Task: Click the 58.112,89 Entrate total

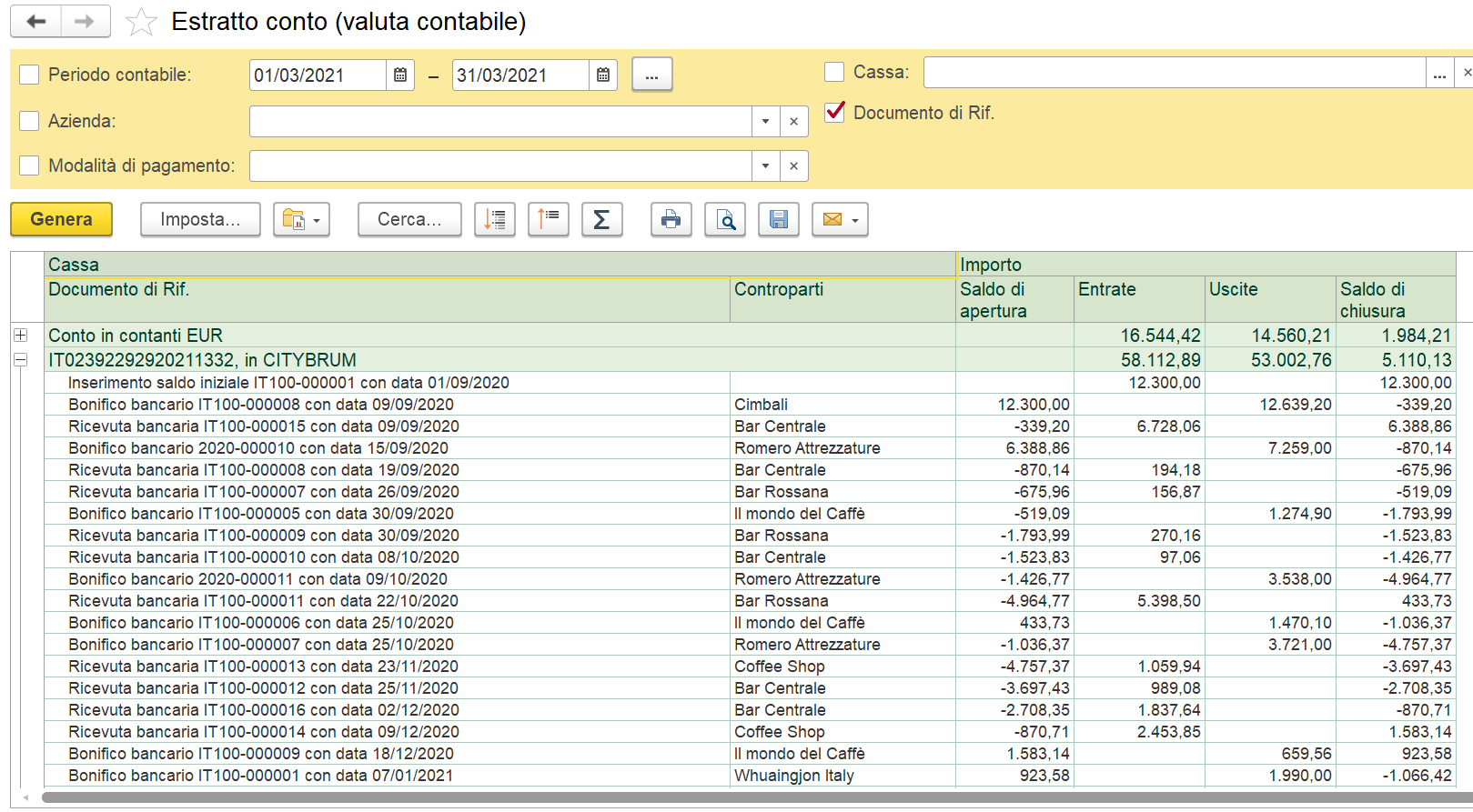Action: pos(1139,359)
